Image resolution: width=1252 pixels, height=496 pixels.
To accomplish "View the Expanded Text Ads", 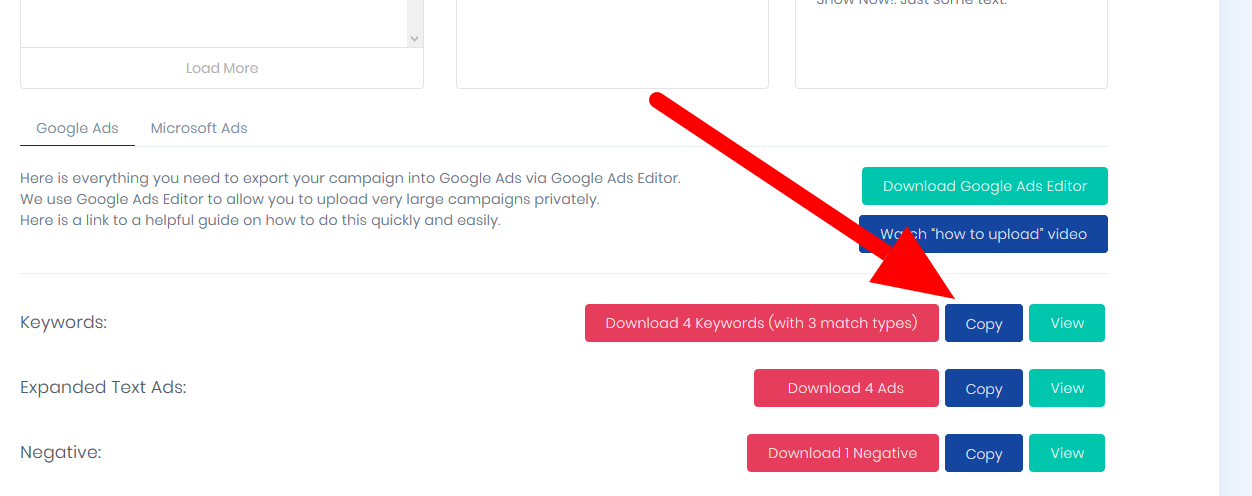I will [1067, 388].
